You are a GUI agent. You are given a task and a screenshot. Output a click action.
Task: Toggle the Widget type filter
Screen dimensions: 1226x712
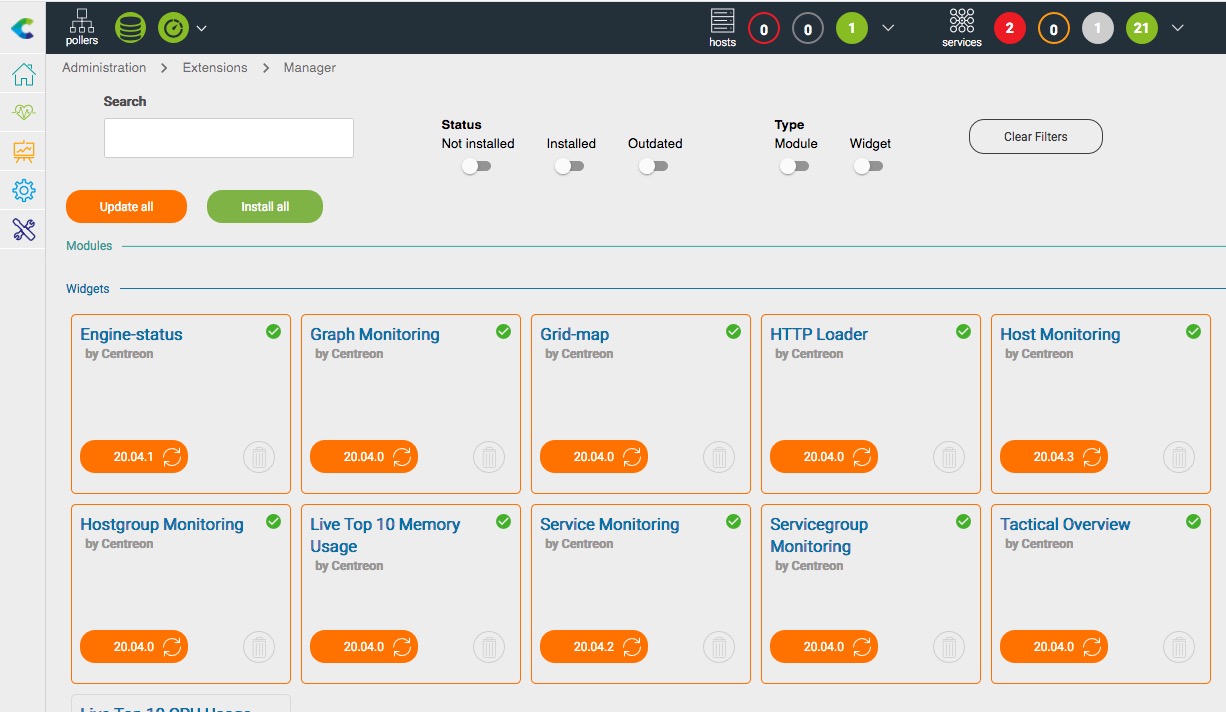(869, 166)
